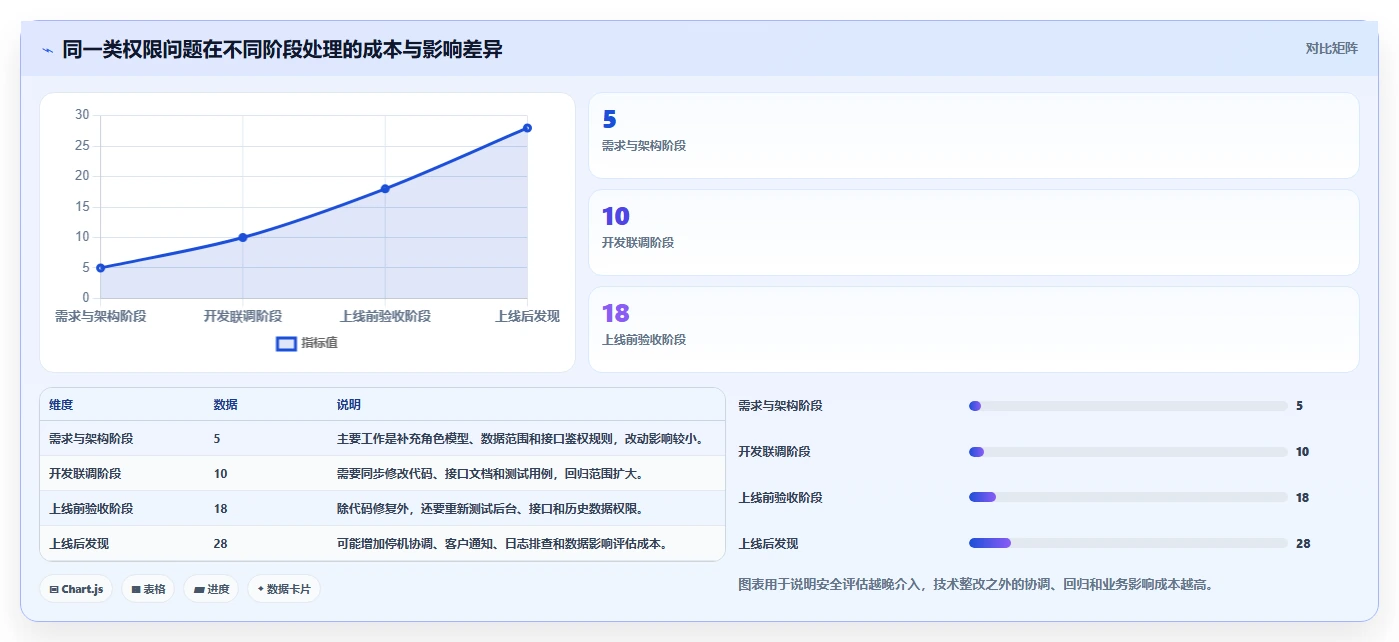Click the 开发联调阶段 label on the chart x-axis
1399x642 pixels.
pyautogui.click(x=243, y=316)
